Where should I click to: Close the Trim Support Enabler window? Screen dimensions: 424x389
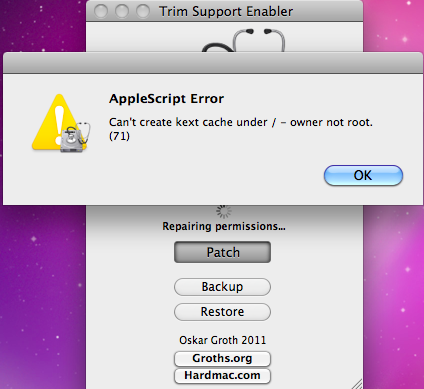tap(101, 11)
